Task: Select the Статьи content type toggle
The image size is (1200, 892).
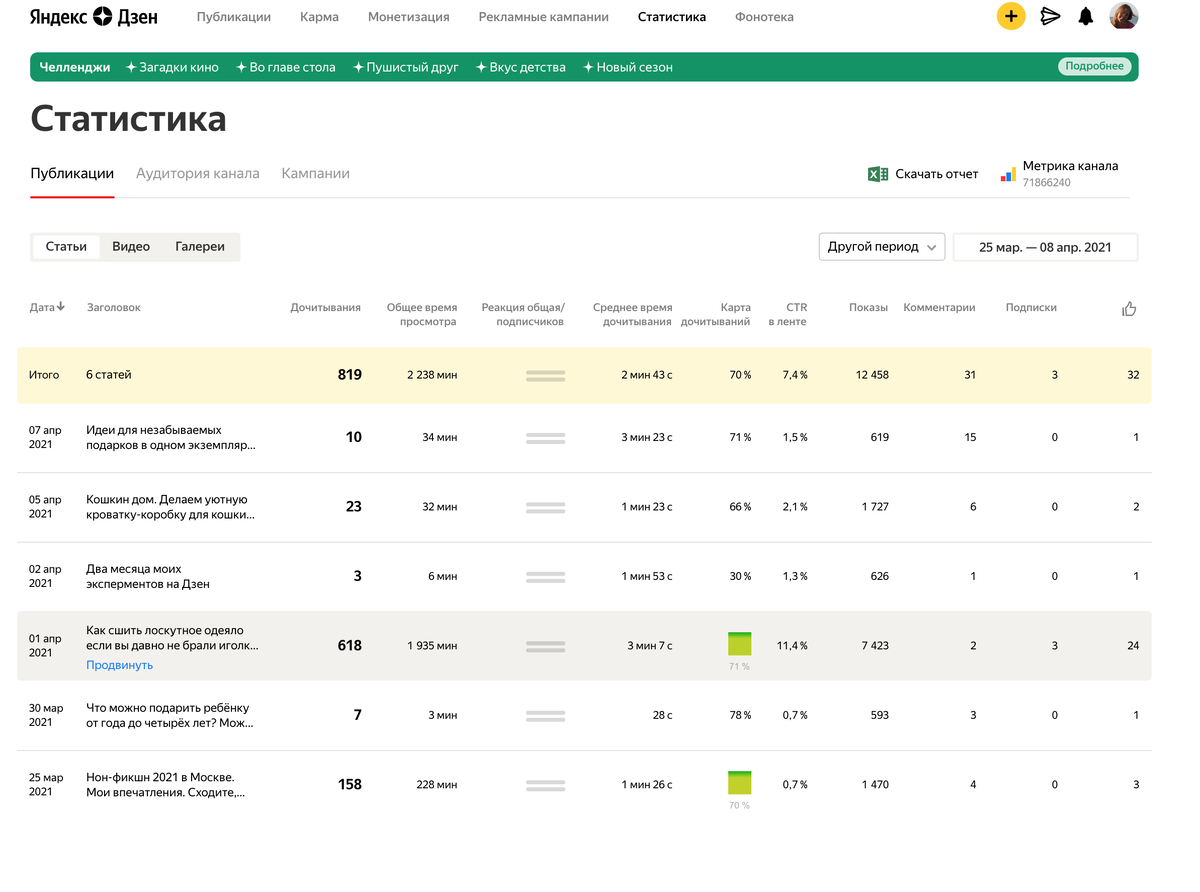Action: pos(66,247)
